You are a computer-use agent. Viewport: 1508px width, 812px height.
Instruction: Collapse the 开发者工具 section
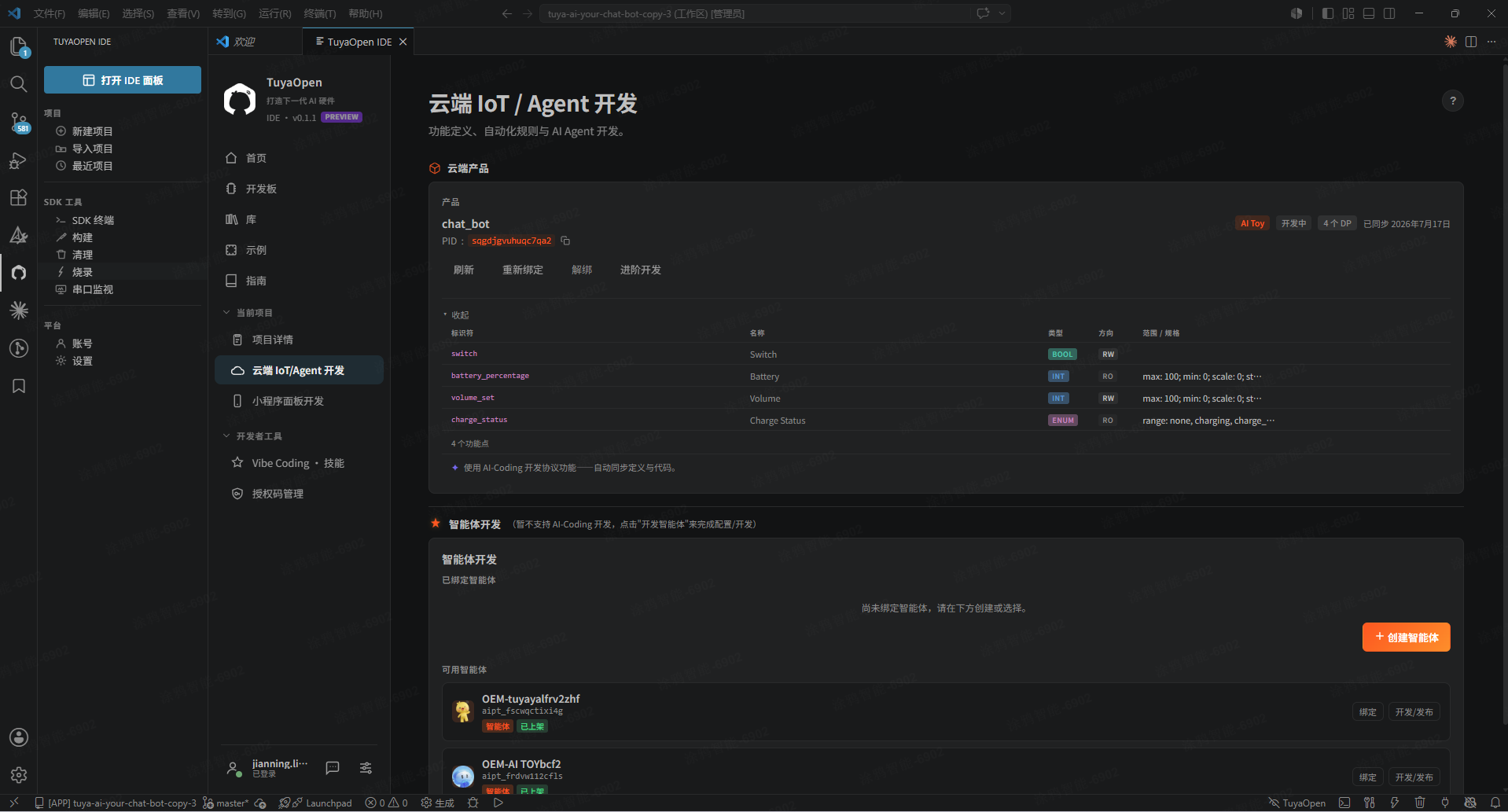(x=252, y=436)
